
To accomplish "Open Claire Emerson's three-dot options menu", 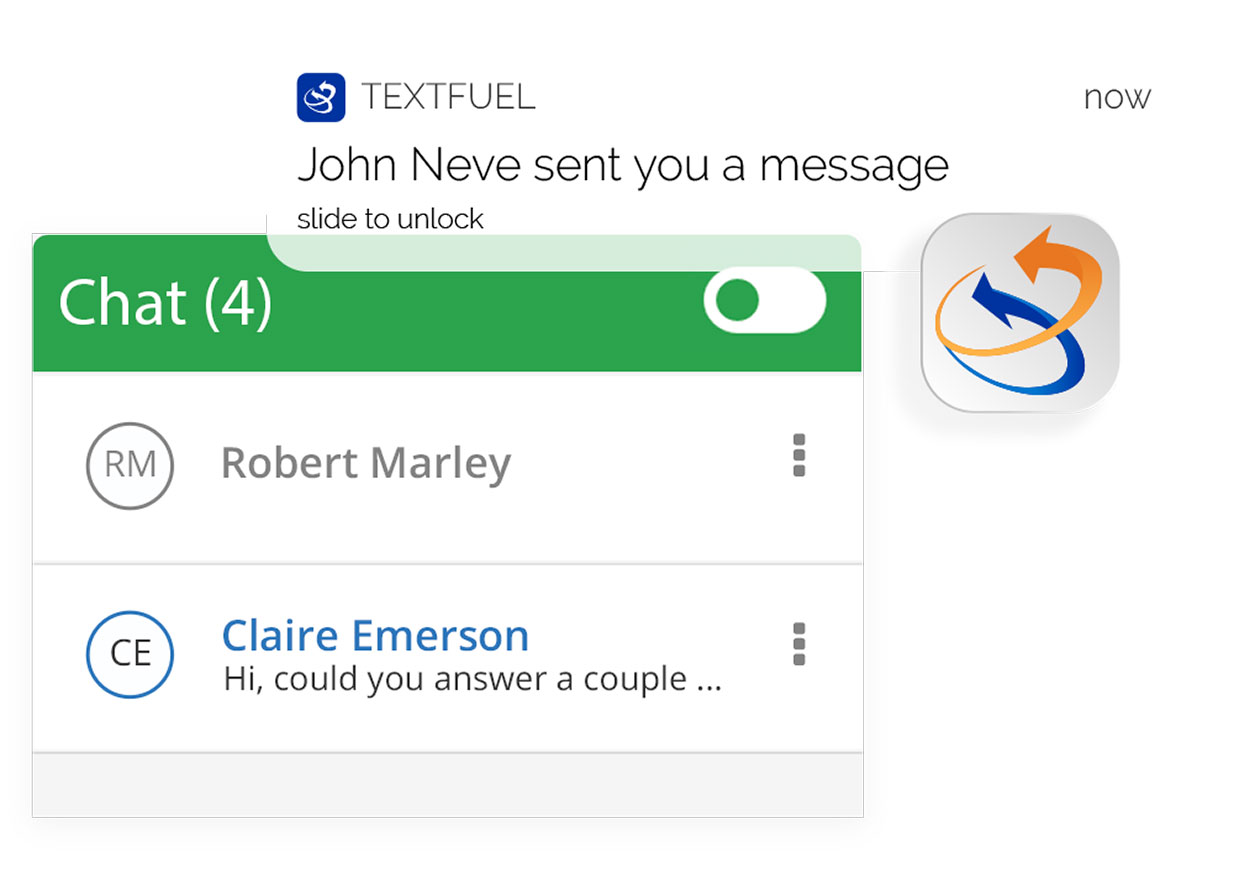I will [x=798, y=644].
